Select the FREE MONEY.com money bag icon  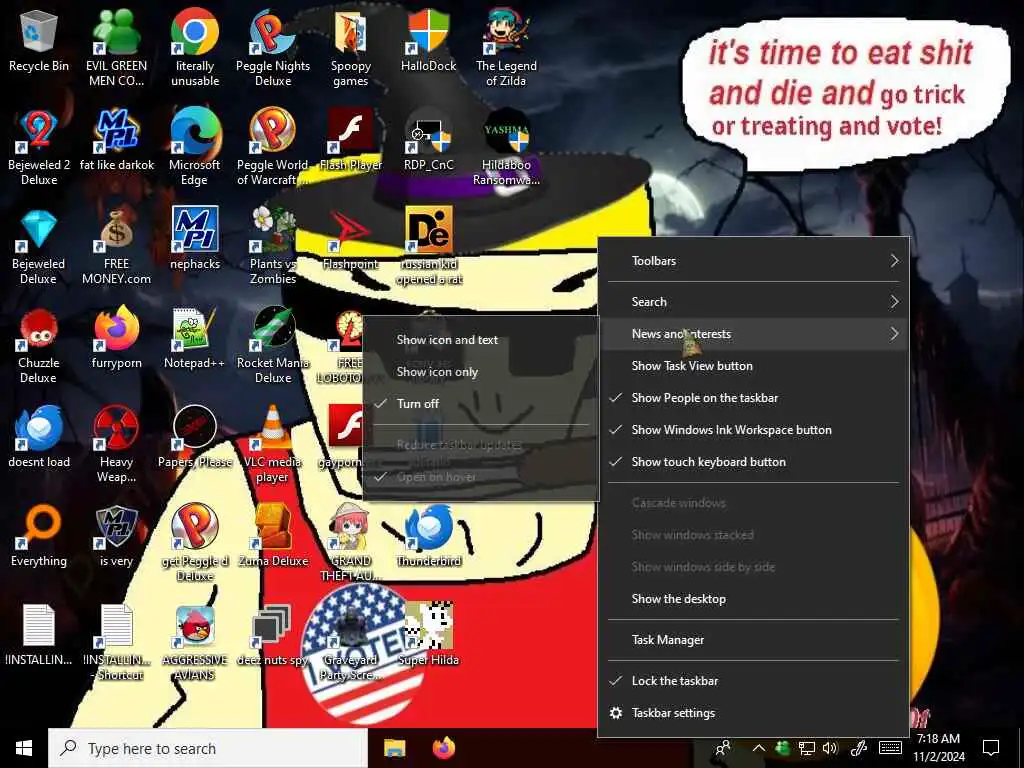[116, 246]
